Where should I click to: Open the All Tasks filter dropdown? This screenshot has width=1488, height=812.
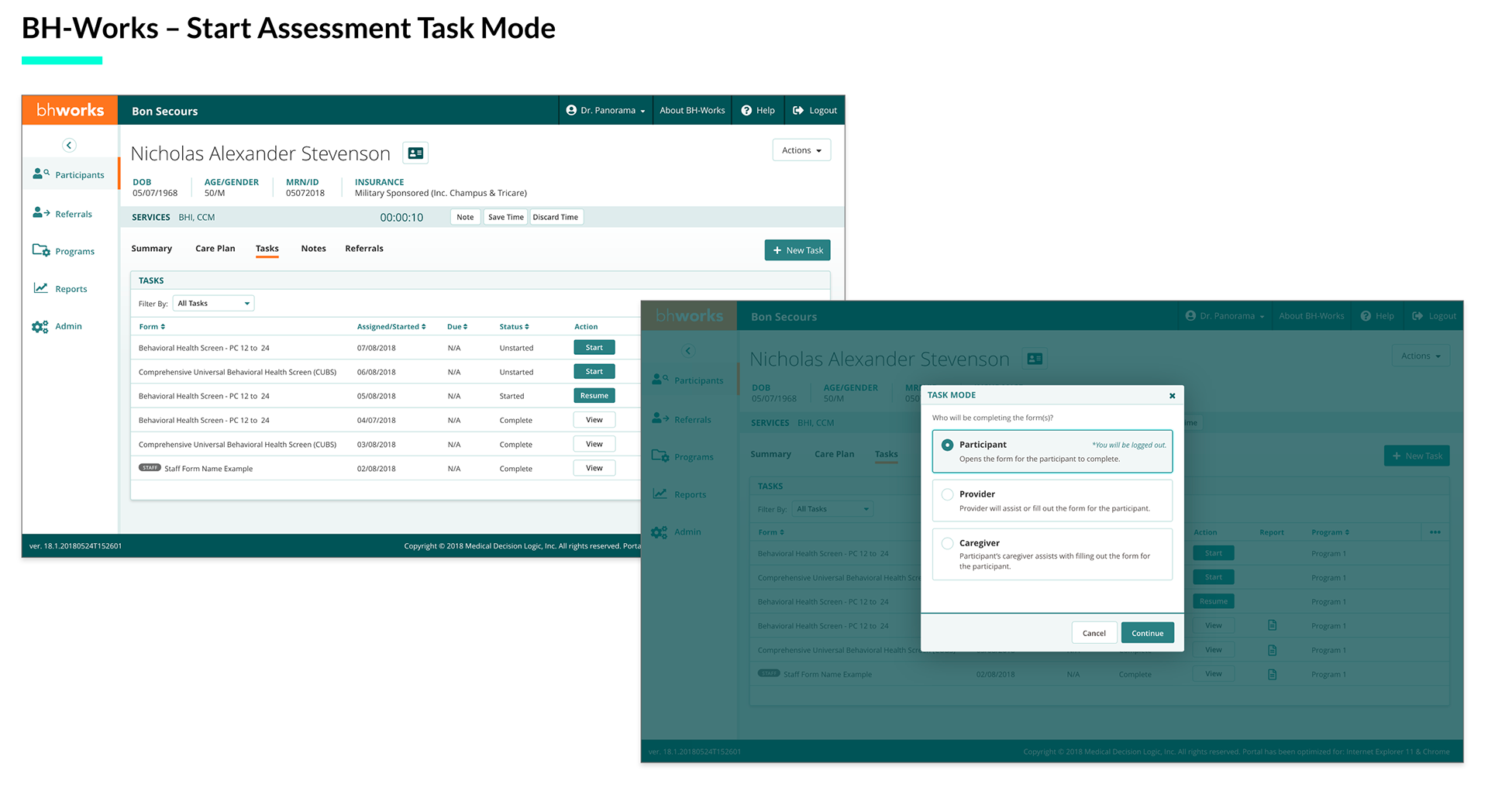click(213, 304)
